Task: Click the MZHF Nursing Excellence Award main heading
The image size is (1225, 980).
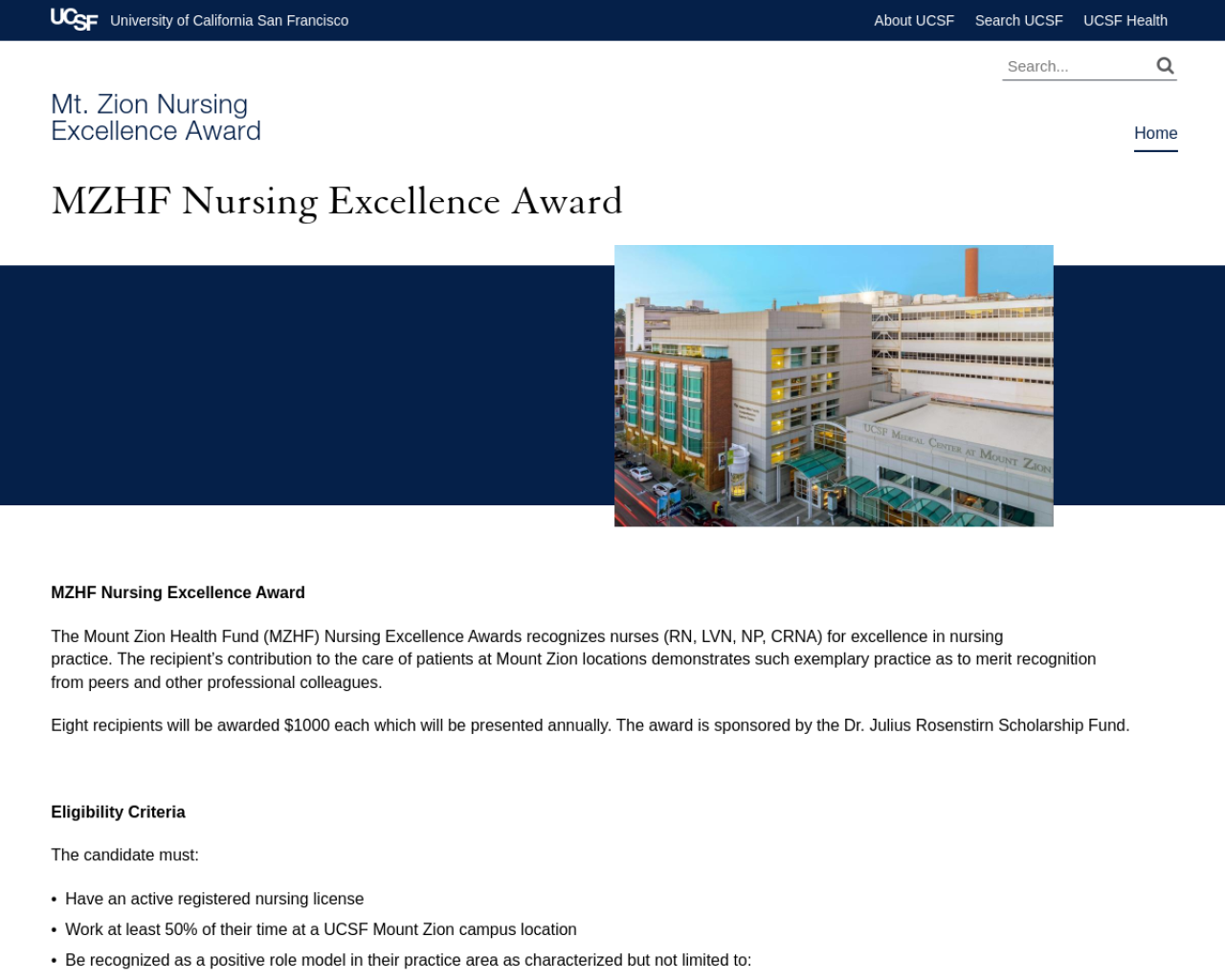Action: tap(337, 201)
